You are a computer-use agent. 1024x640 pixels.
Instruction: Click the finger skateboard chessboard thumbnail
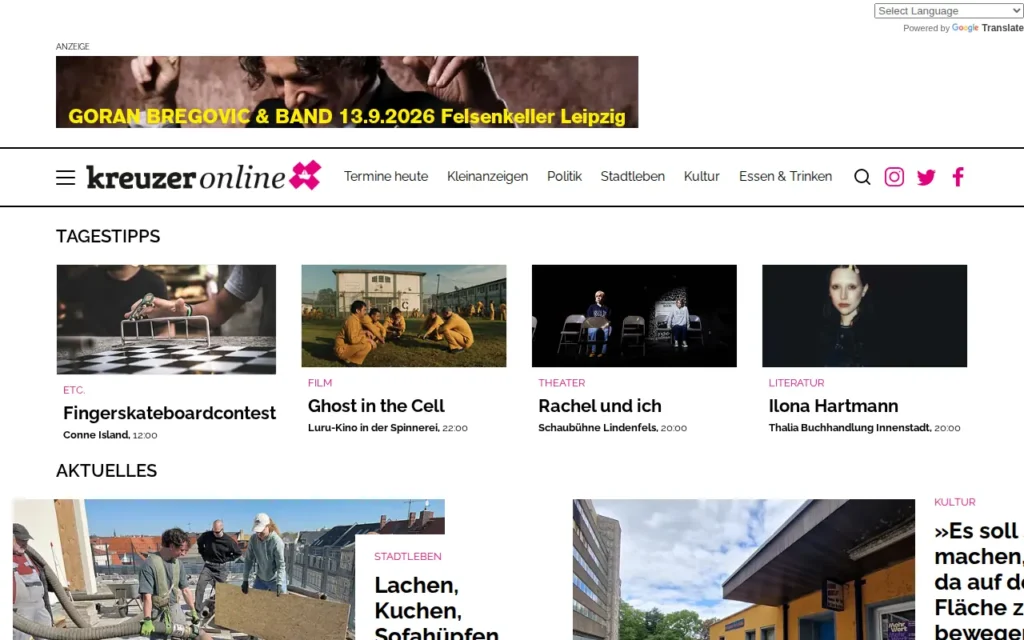(167, 319)
